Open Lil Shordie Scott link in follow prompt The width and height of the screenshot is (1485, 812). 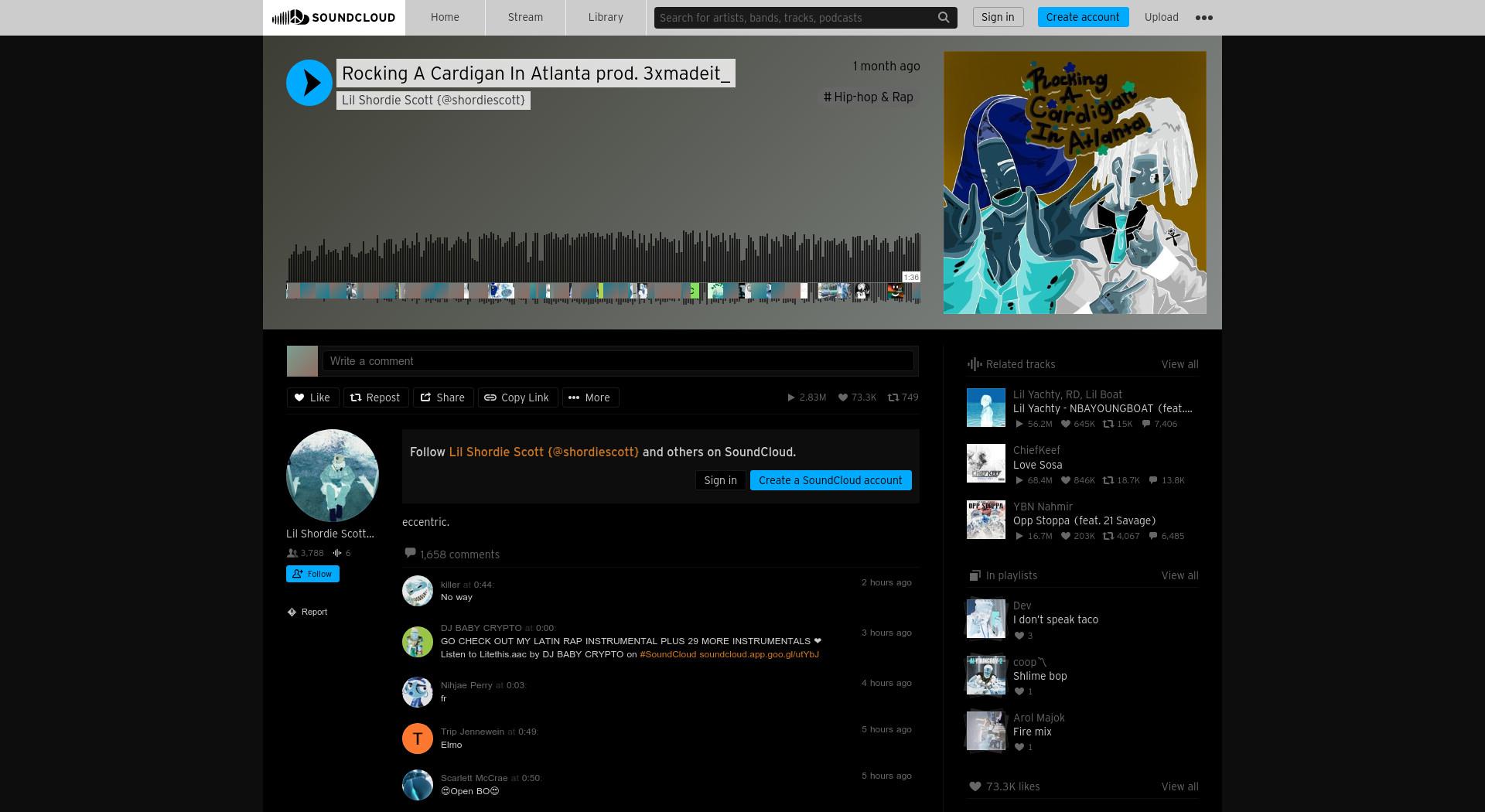[x=544, y=452]
